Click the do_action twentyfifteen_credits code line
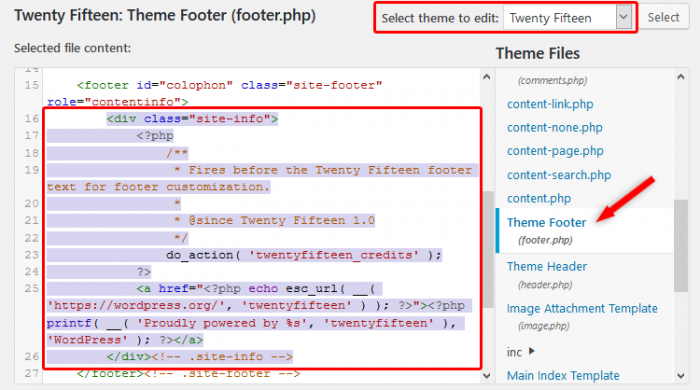Image resolution: width=700 pixels, height=390 pixels. pyautogui.click(x=304, y=255)
